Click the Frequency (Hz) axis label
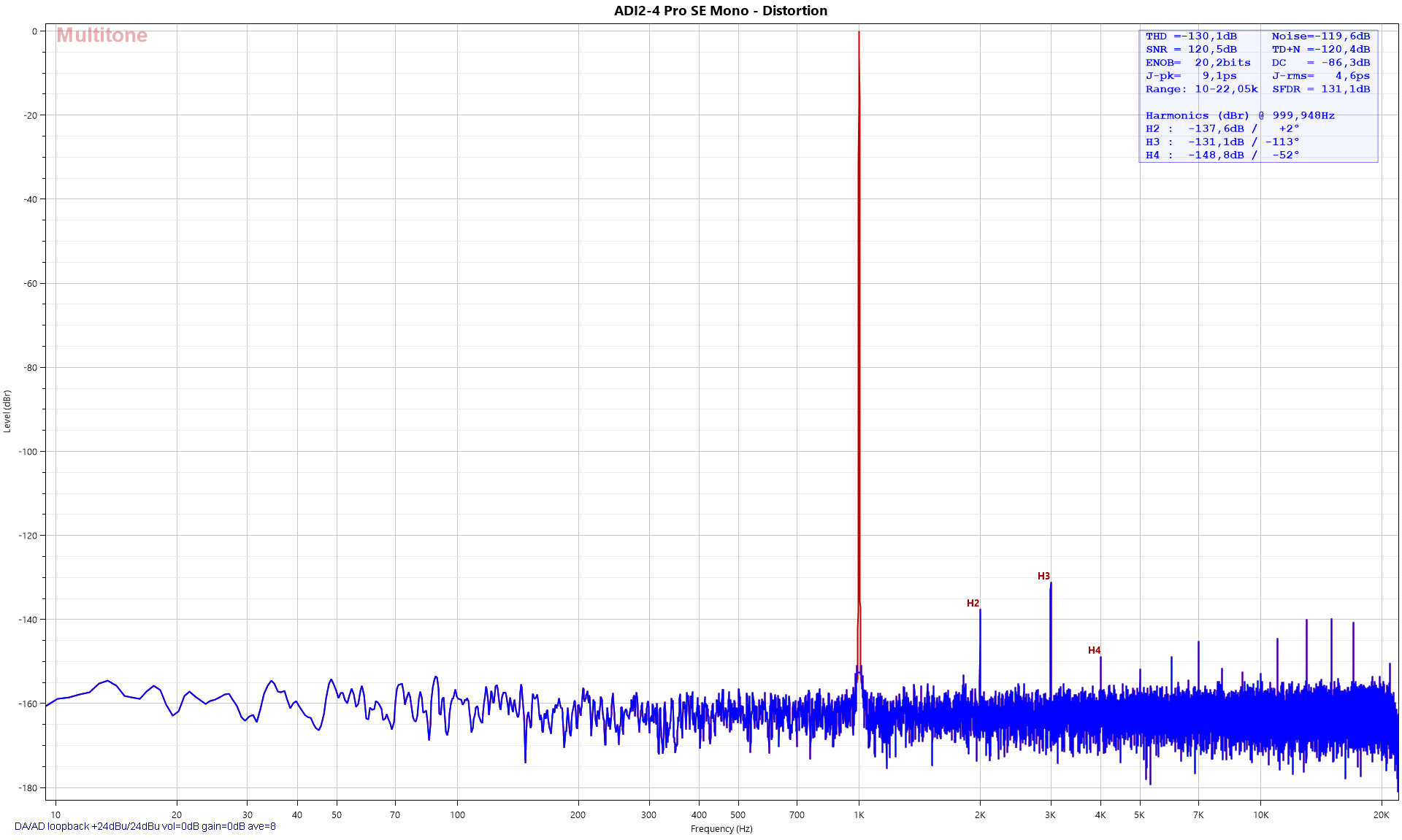This screenshot has width=1402, height=840. pos(721,829)
